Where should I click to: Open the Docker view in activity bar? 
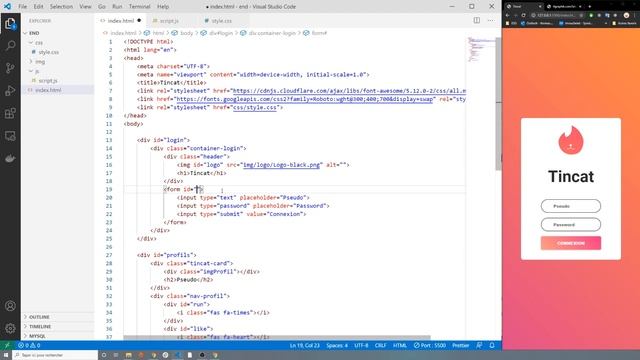[10, 158]
